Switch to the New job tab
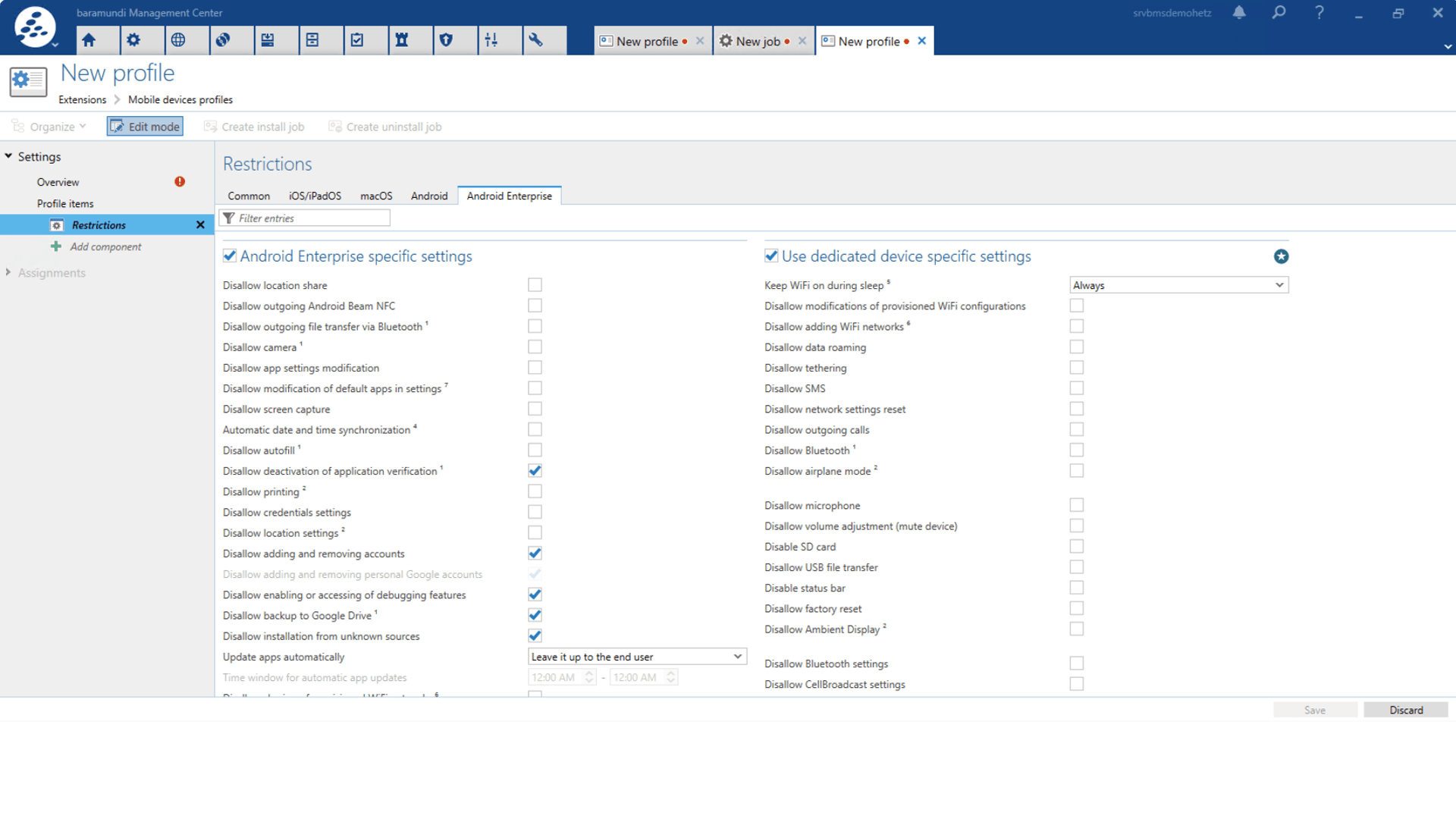The width and height of the screenshot is (1456, 819). pyautogui.click(x=758, y=41)
